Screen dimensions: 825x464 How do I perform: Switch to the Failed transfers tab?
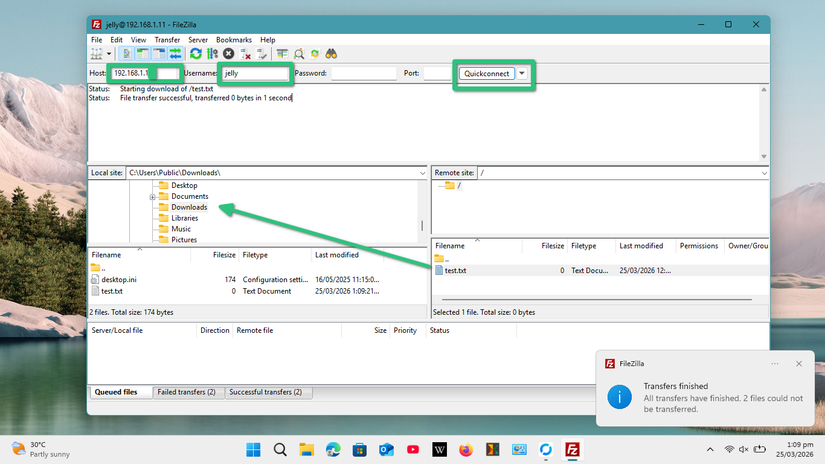pyautogui.click(x=185, y=392)
